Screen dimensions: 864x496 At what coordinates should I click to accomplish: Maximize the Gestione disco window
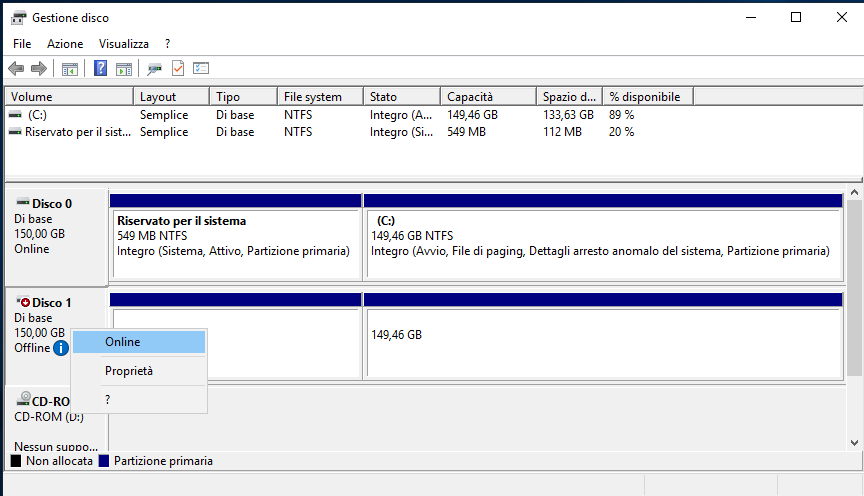pyautogui.click(x=796, y=17)
